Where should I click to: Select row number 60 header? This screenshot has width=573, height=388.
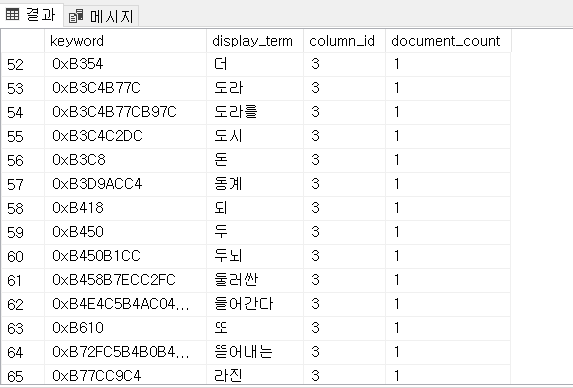pos(23,256)
